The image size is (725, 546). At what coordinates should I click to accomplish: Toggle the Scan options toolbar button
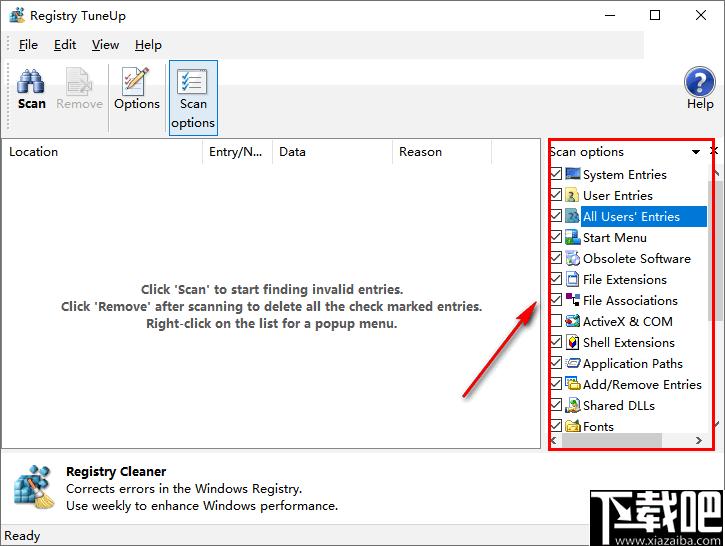coord(193,98)
